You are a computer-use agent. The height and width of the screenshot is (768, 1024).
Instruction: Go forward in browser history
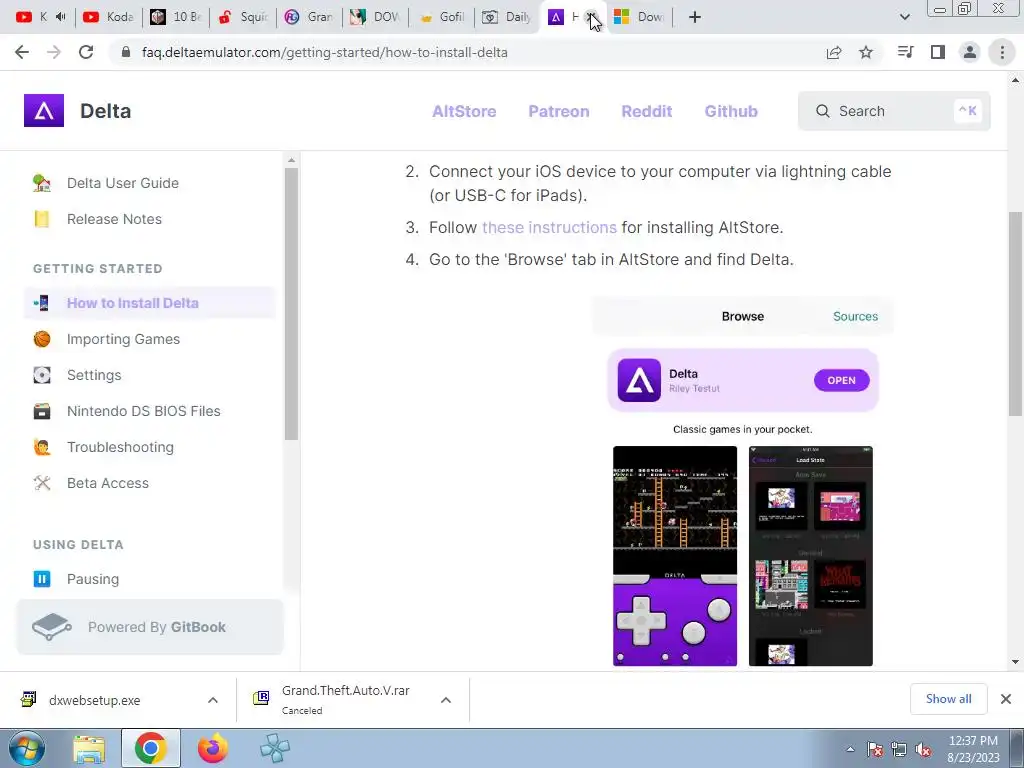pyautogui.click(x=54, y=52)
